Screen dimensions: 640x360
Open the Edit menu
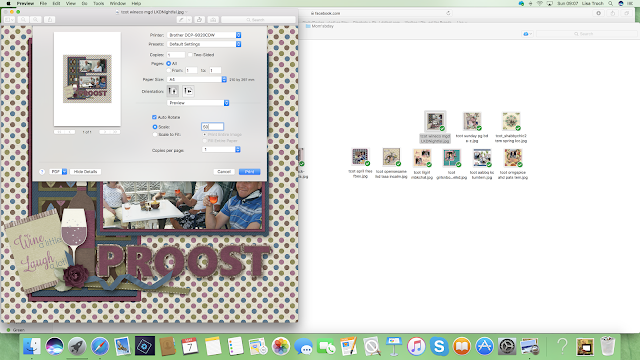[56, 3]
